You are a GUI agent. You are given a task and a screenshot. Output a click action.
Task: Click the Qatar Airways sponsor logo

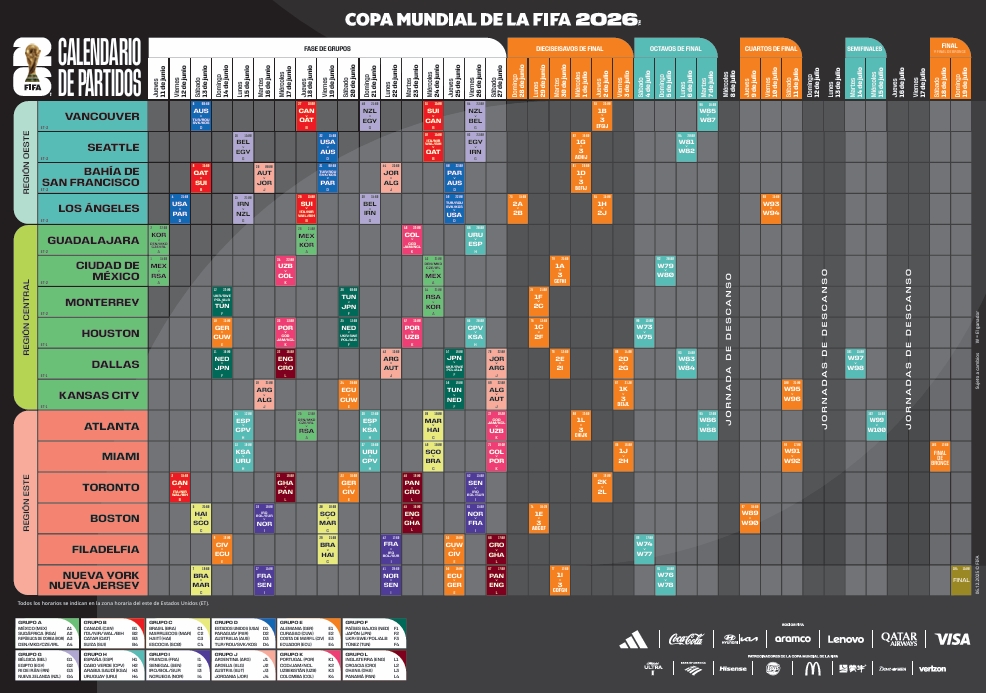point(900,639)
